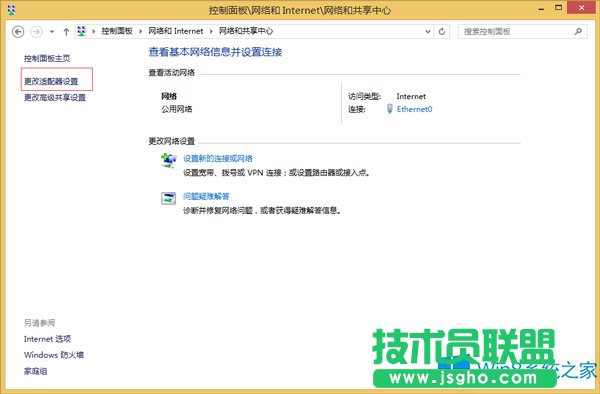Click the Back navigation arrow

(x=18, y=31)
